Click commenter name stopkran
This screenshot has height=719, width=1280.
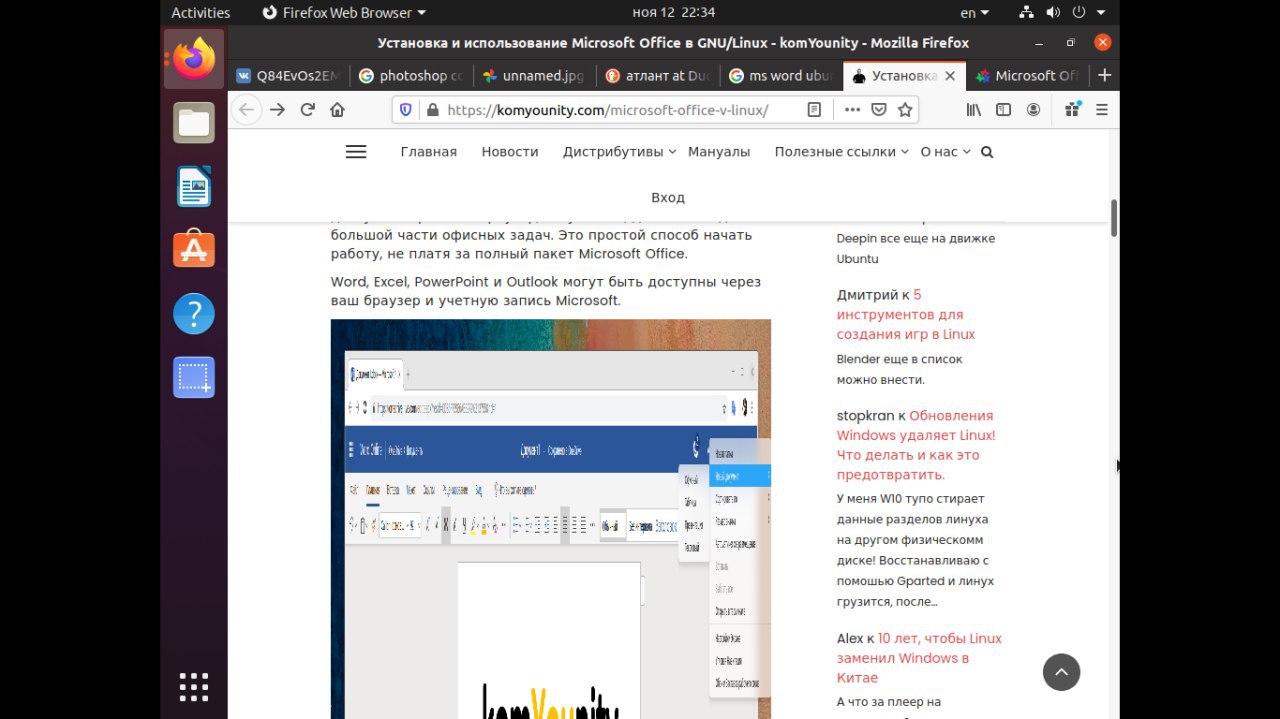coord(866,416)
